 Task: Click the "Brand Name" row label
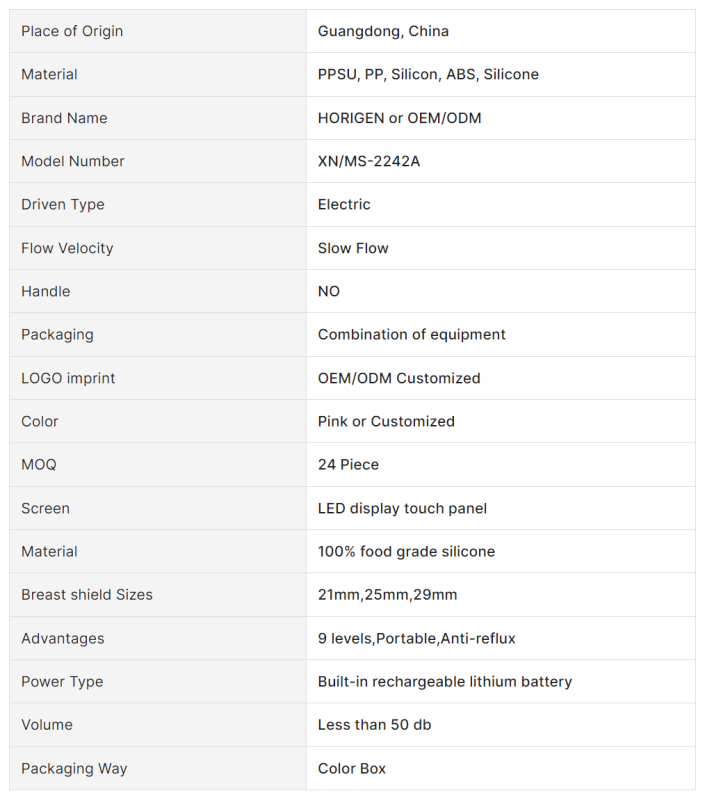pyautogui.click(x=64, y=118)
